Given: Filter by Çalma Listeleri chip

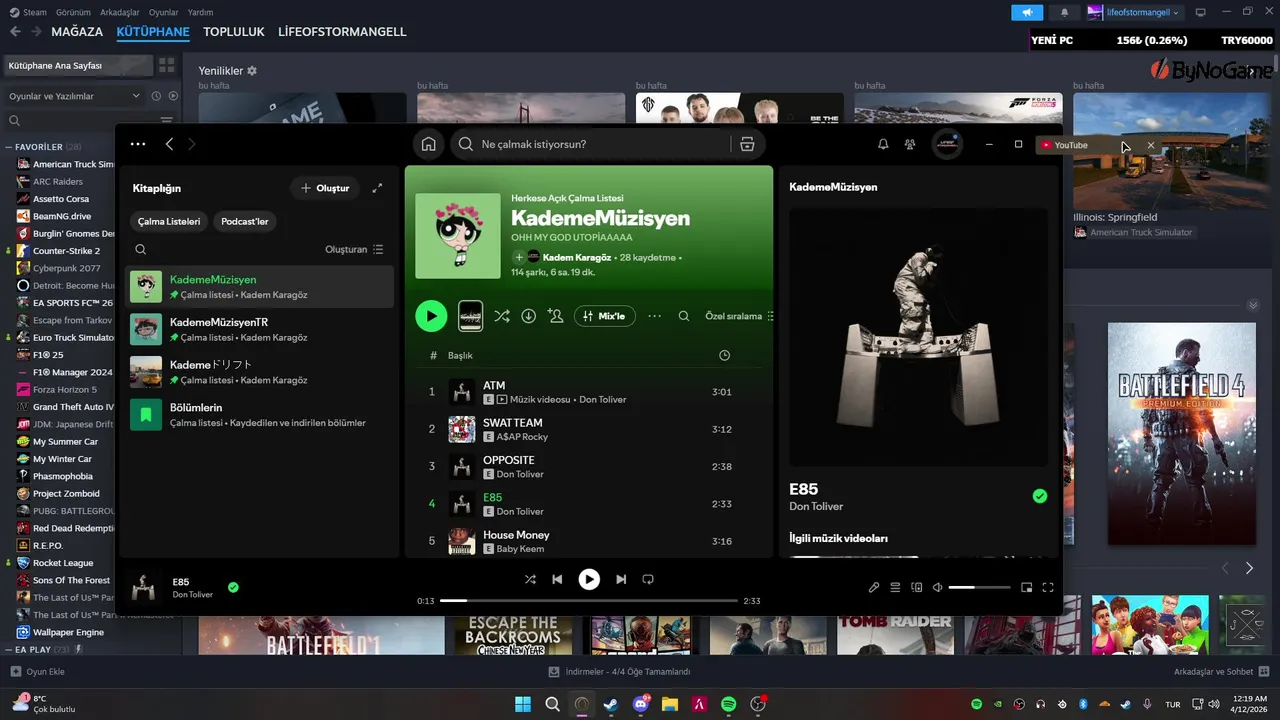Looking at the screenshot, I should click(169, 221).
